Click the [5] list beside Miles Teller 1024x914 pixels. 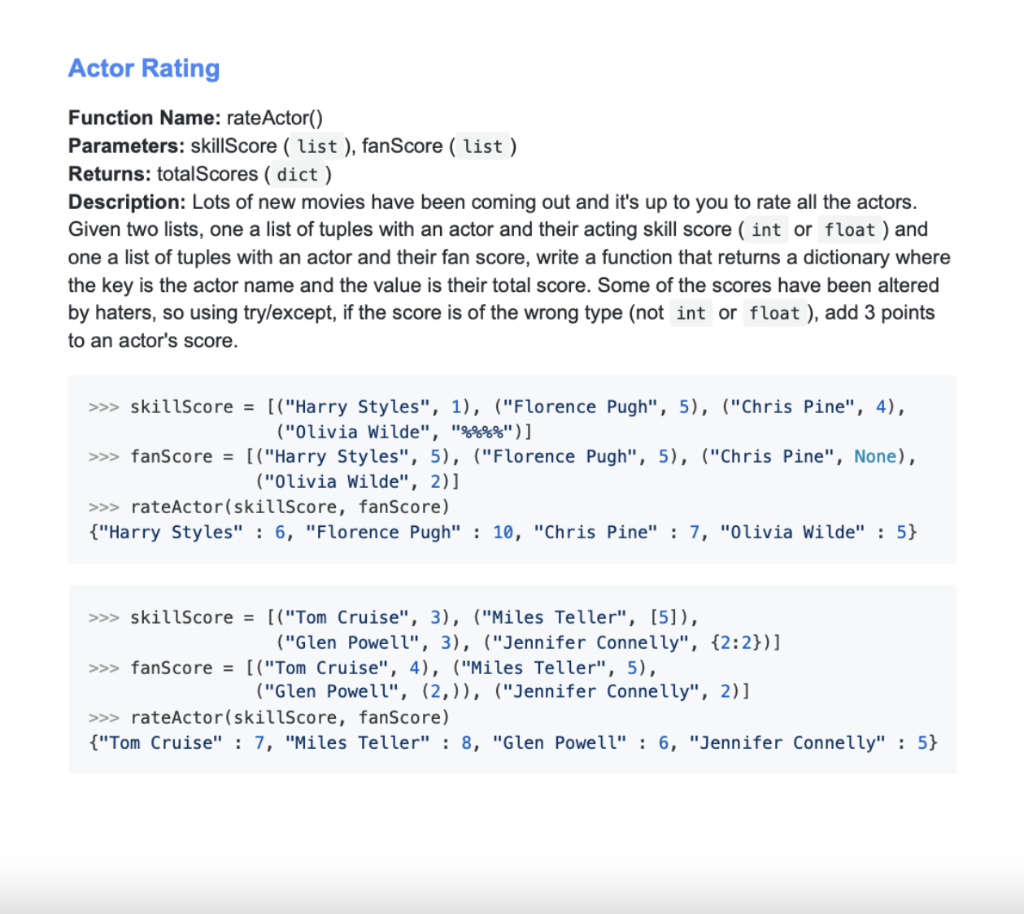662,617
